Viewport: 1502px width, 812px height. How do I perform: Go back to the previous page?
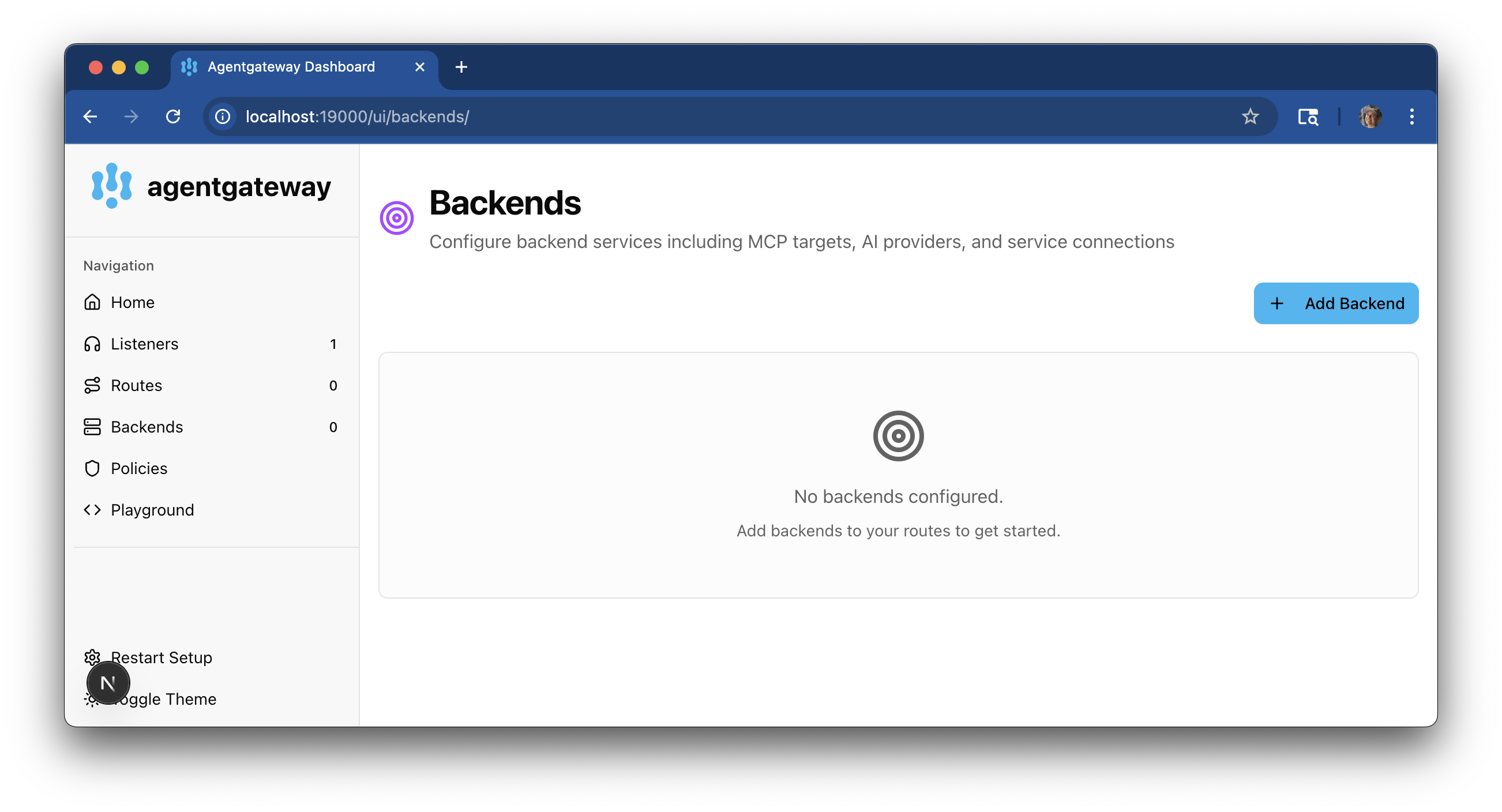(x=91, y=116)
